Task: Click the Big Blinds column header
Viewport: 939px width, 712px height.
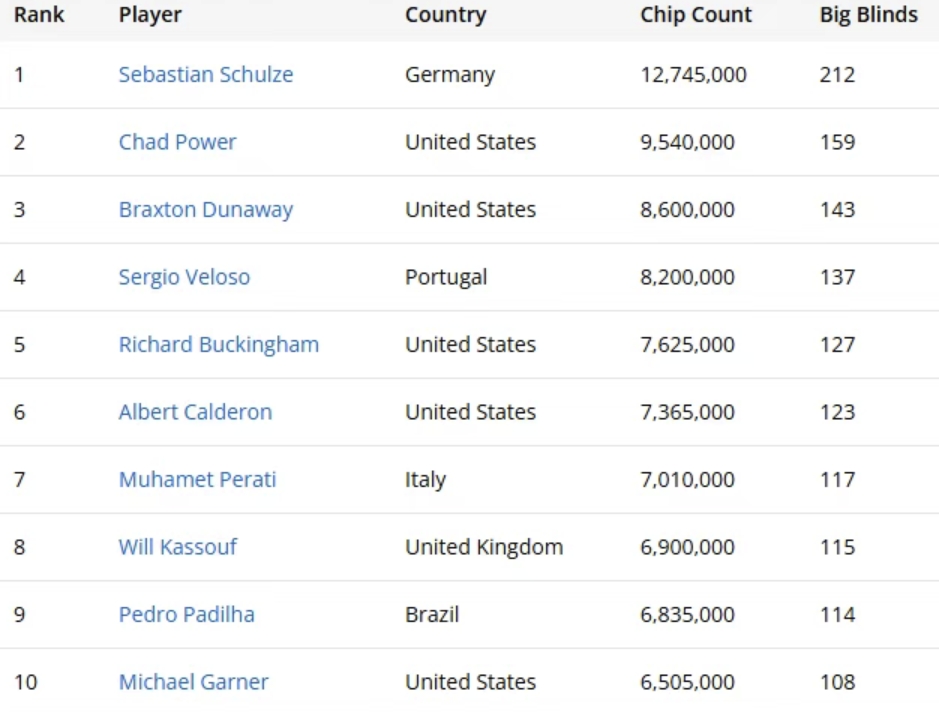Action: pyautogui.click(x=868, y=15)
